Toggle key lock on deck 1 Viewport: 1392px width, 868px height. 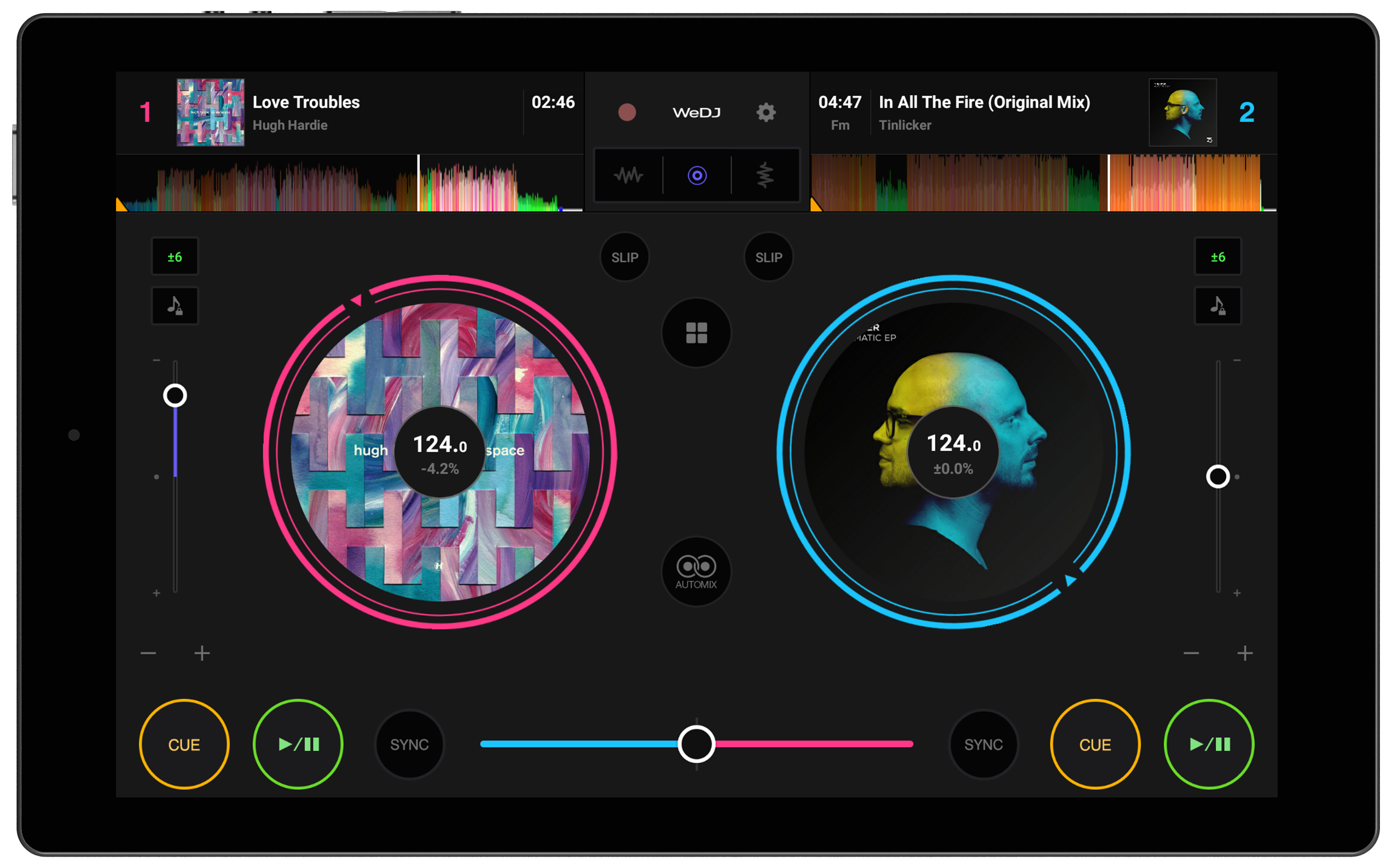[x=174, y=305]
